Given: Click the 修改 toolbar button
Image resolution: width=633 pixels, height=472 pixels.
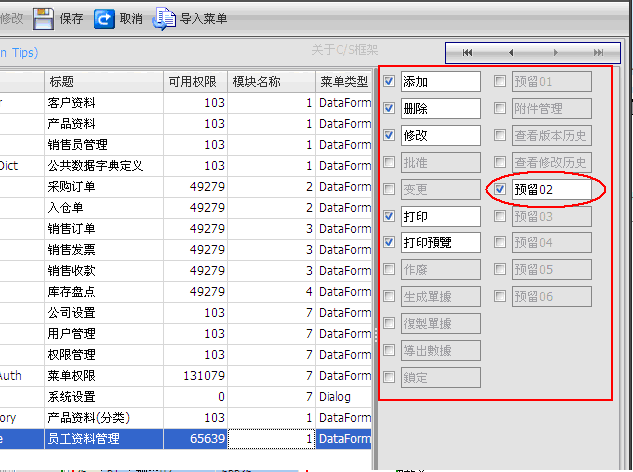Looking at the screenshot, I should point(10,18).
